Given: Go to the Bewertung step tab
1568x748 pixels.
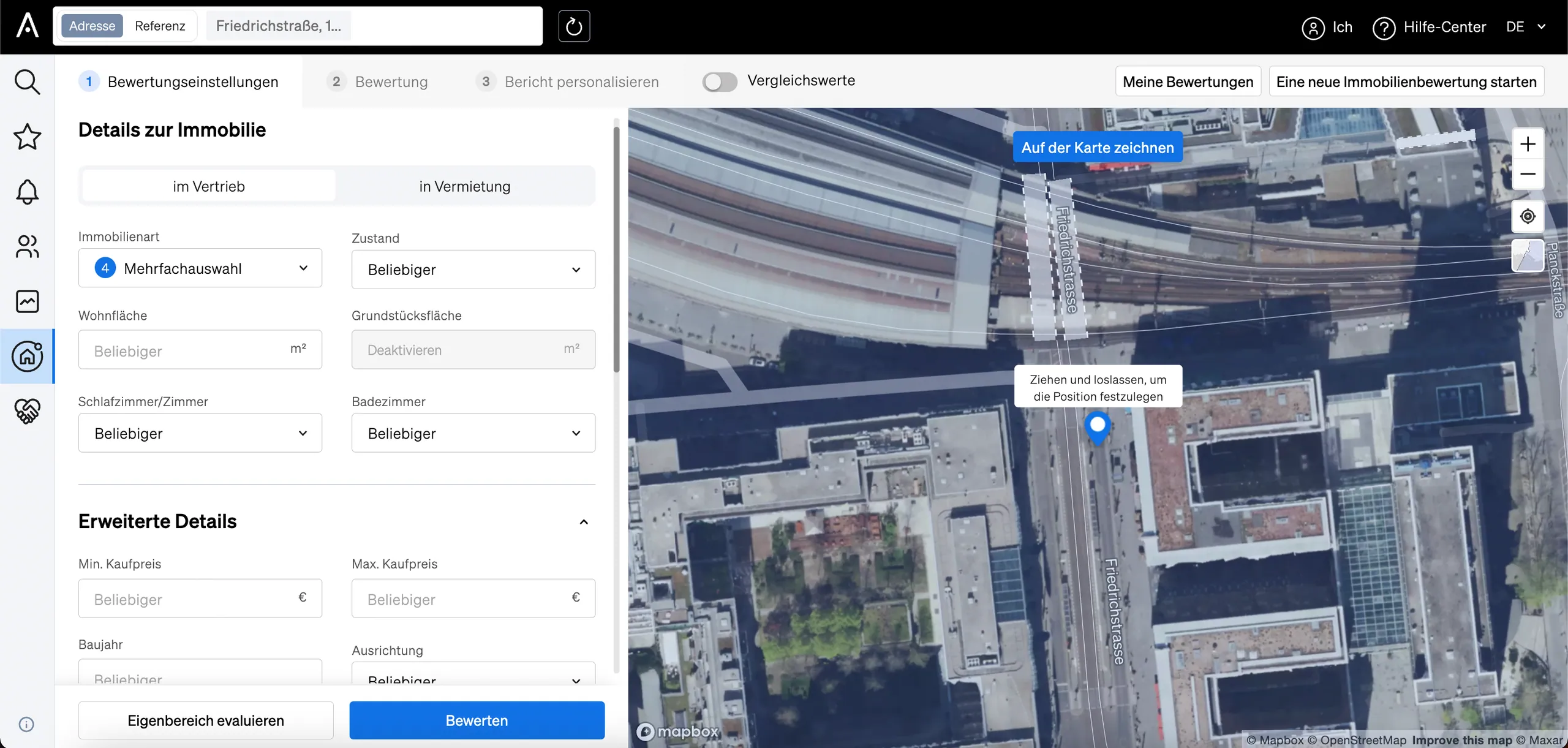Looking at the screenshot, I should pos(378,81).
